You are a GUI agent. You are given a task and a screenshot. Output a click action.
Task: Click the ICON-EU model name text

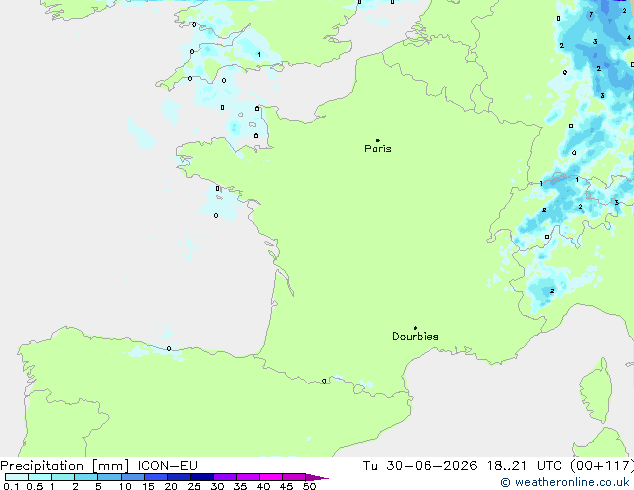coord(167,466)
